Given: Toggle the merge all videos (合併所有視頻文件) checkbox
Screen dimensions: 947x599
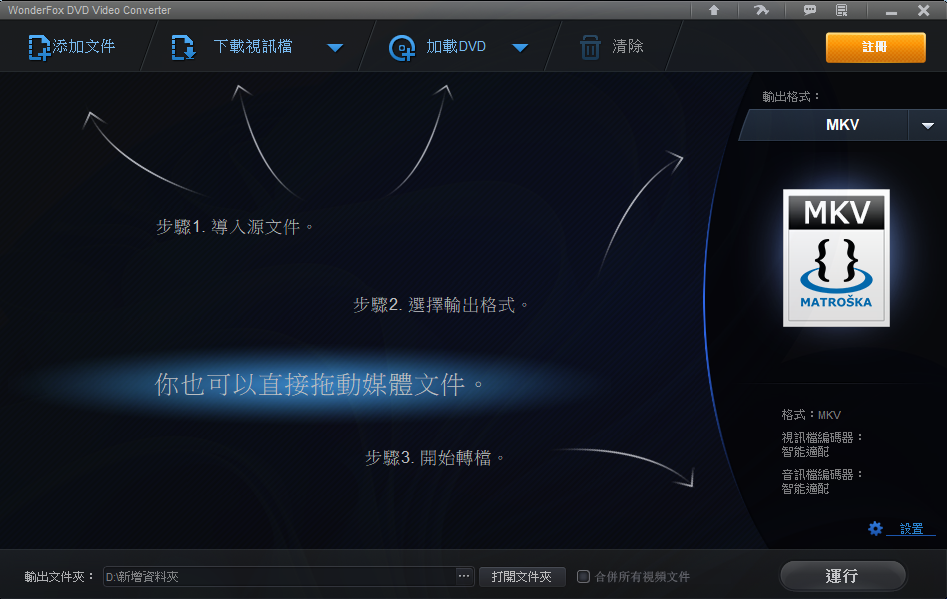Looking at the screenshot, I should 583,577.
